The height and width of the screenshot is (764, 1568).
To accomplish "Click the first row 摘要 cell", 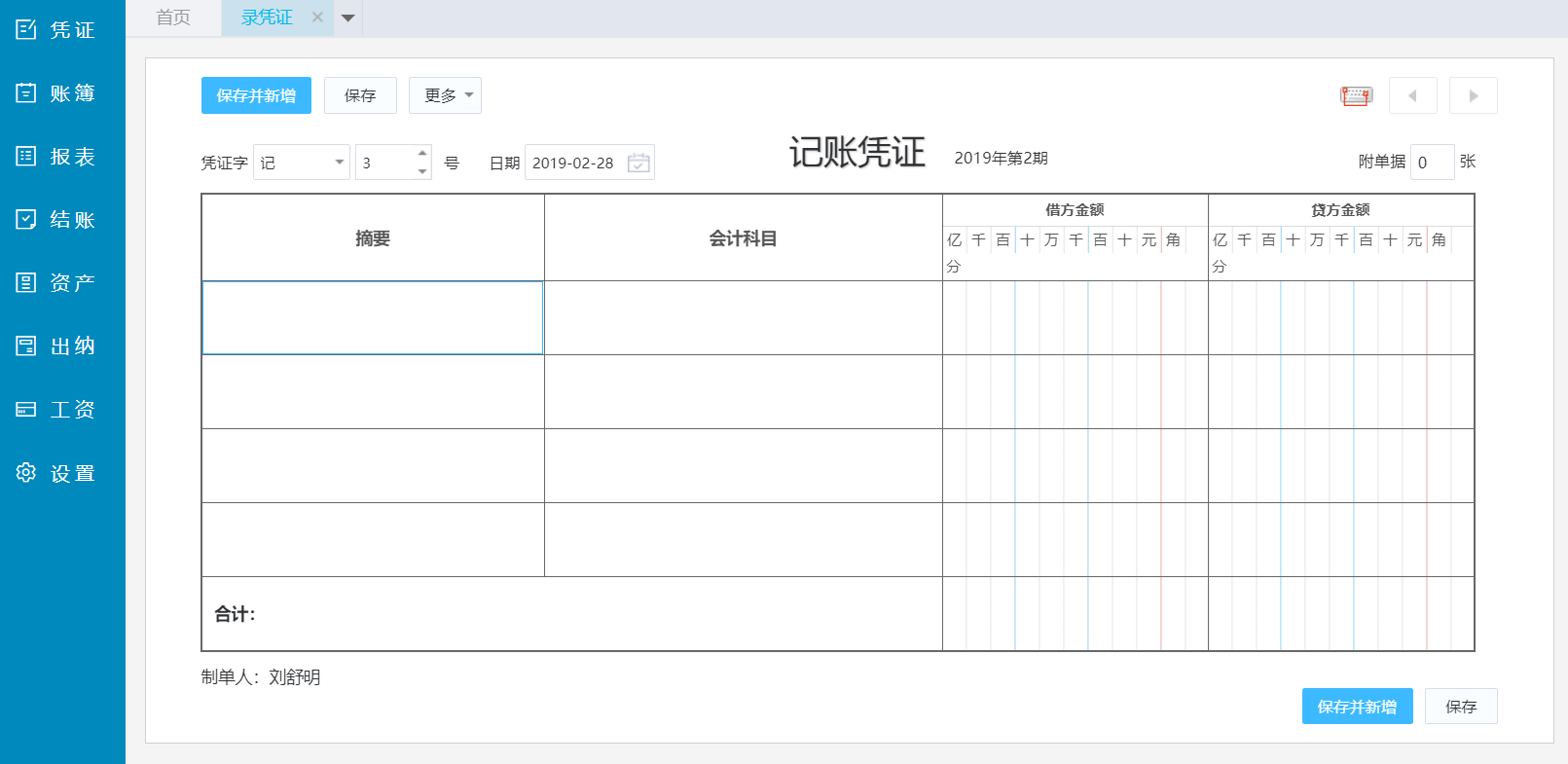I will pyautogui.click(x=373, y=318).
